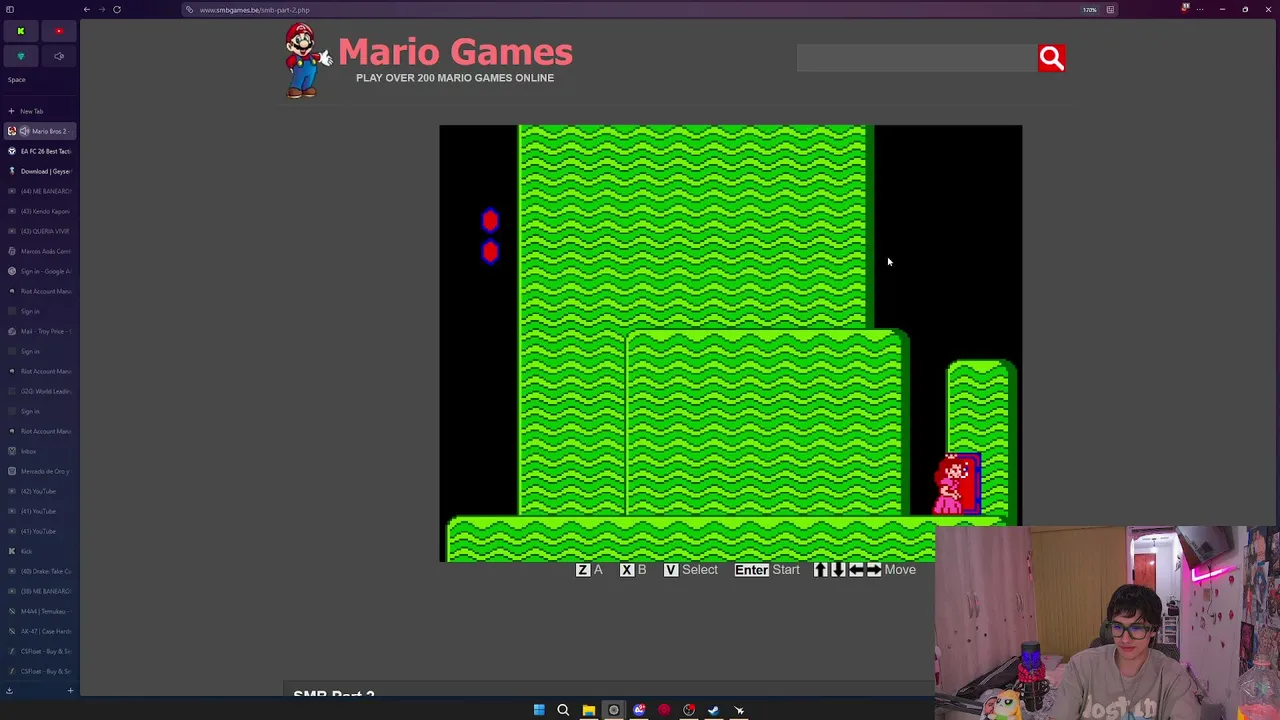Image resolution: width=1280 pixels, height=720 pixels.
Task: Open the G2G: World Leading tab
Action: 38,391
